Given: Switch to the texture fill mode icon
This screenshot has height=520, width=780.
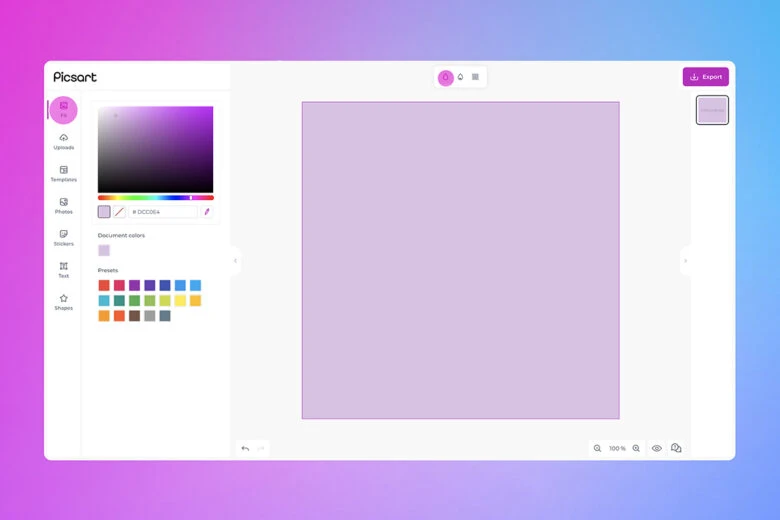Looking at the screenshot, I should (x=475, y=77).
